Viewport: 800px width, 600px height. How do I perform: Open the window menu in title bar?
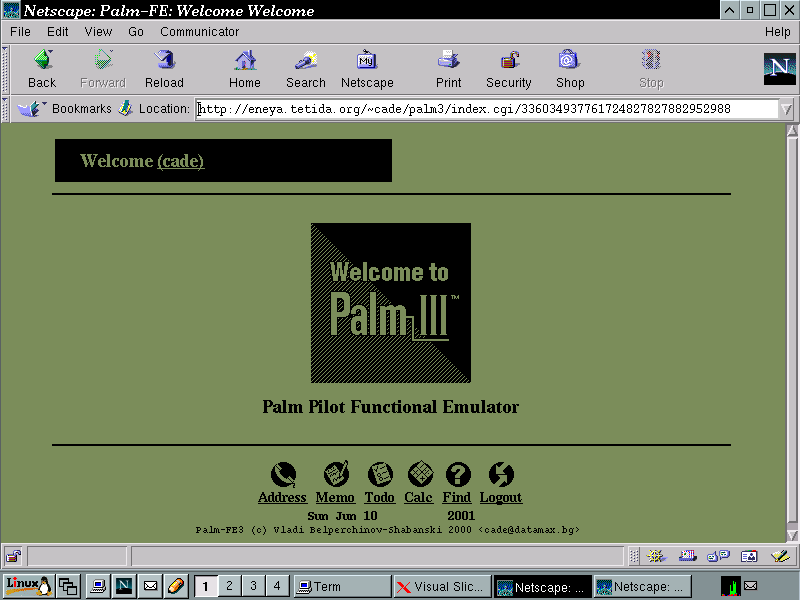[x=11, y=10]
